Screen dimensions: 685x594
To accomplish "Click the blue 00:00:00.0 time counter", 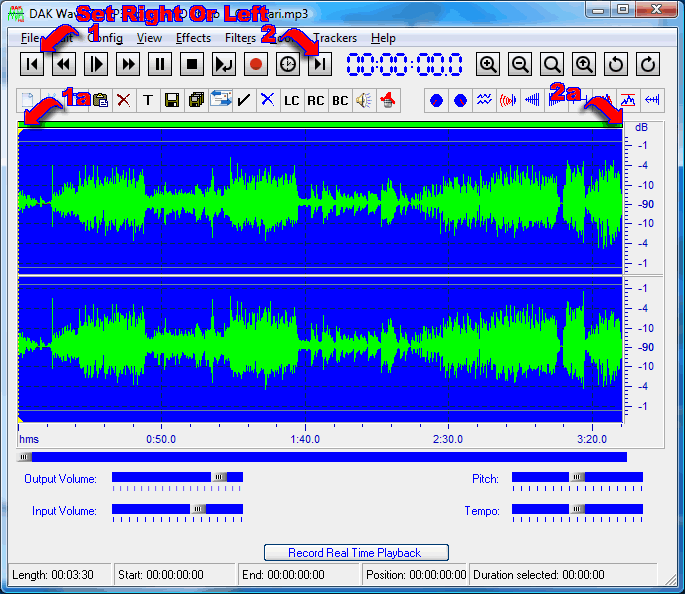I will click(x=405, y=65).
